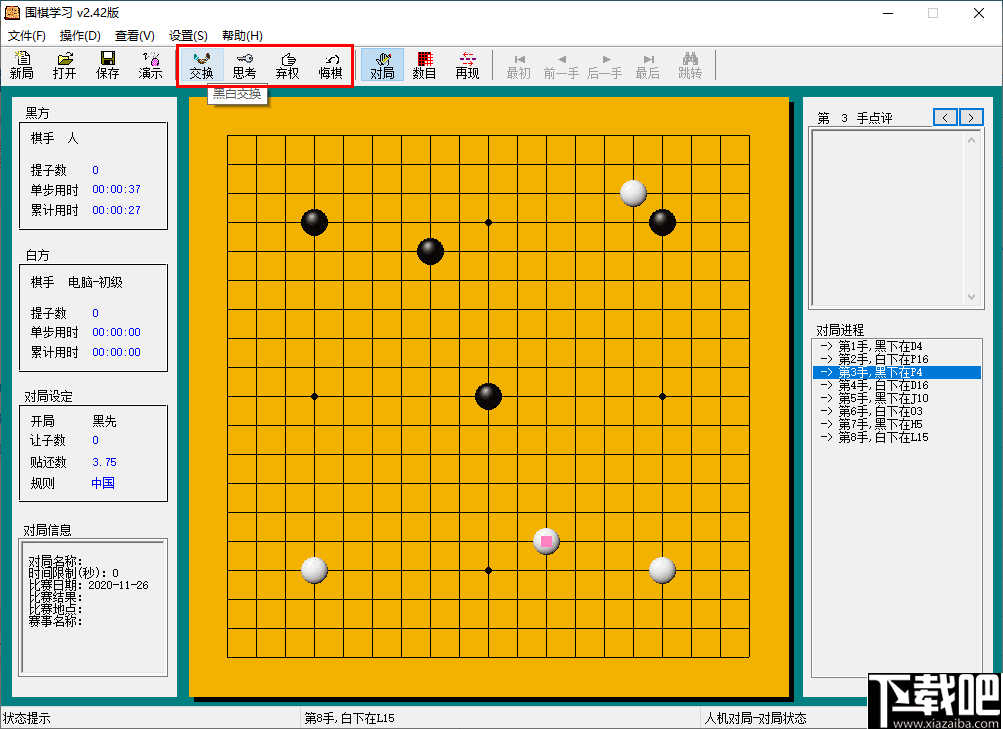
Task: Toggle 对局 game mode on
Action: (x=382, y=65)
